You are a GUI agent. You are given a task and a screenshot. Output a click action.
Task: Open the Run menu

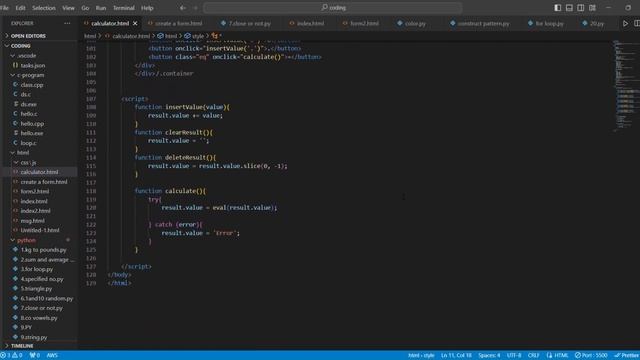pos(100,8)
